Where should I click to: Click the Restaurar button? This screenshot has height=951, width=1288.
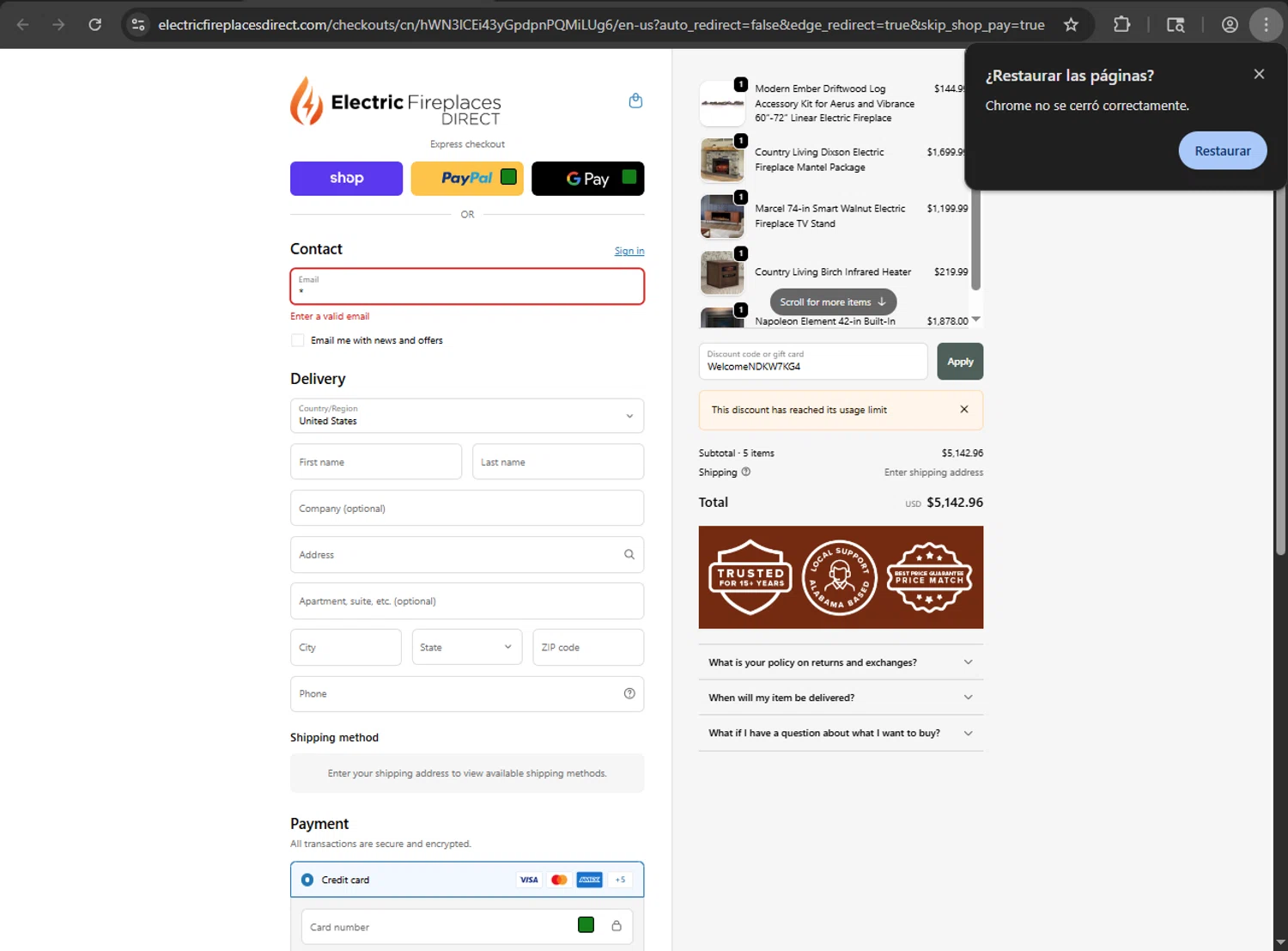[x=1222, y=150]
